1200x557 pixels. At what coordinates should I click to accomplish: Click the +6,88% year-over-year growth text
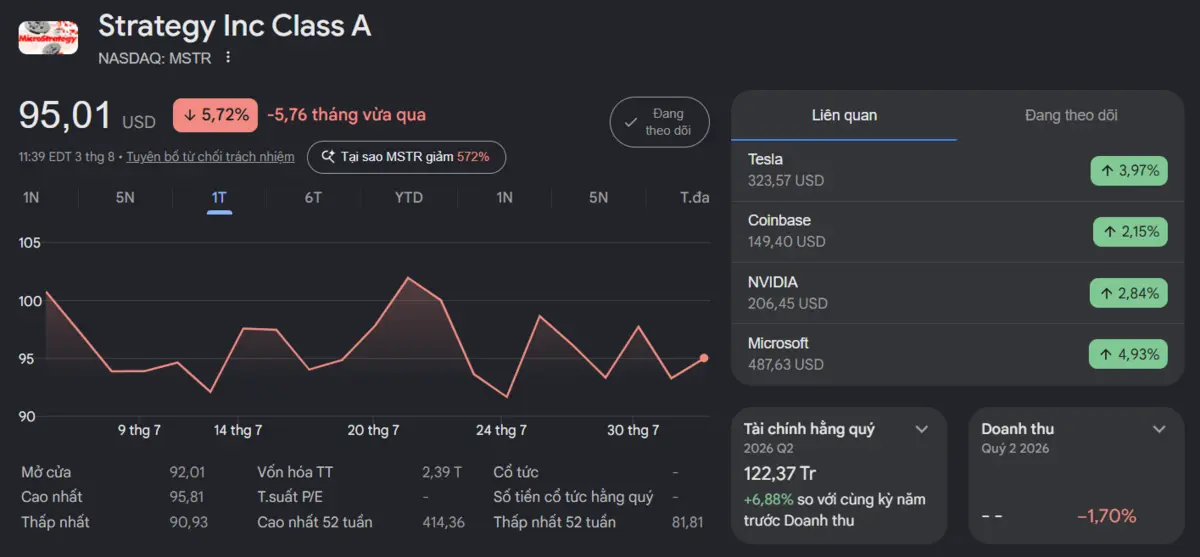769,498
